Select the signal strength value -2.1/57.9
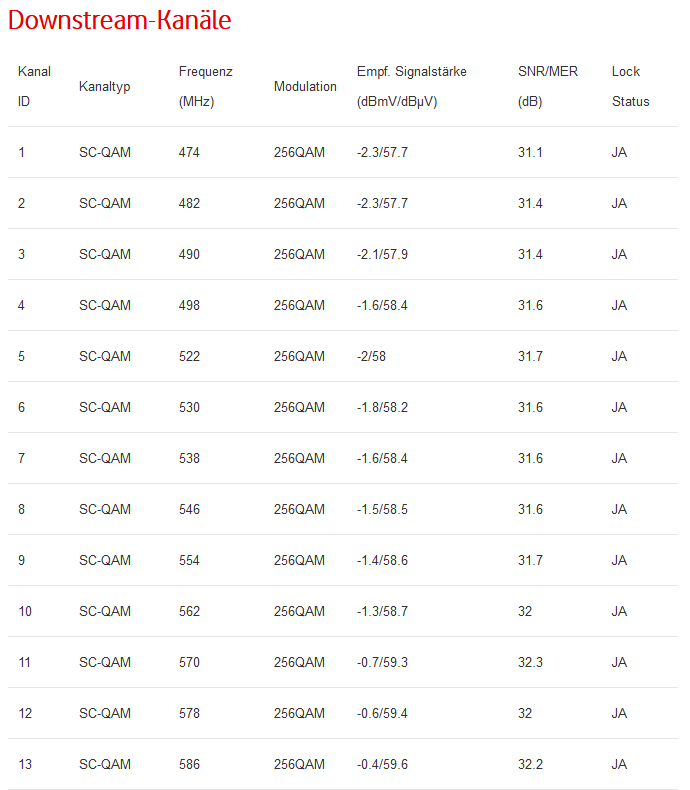690x790 pixels. 382,255
